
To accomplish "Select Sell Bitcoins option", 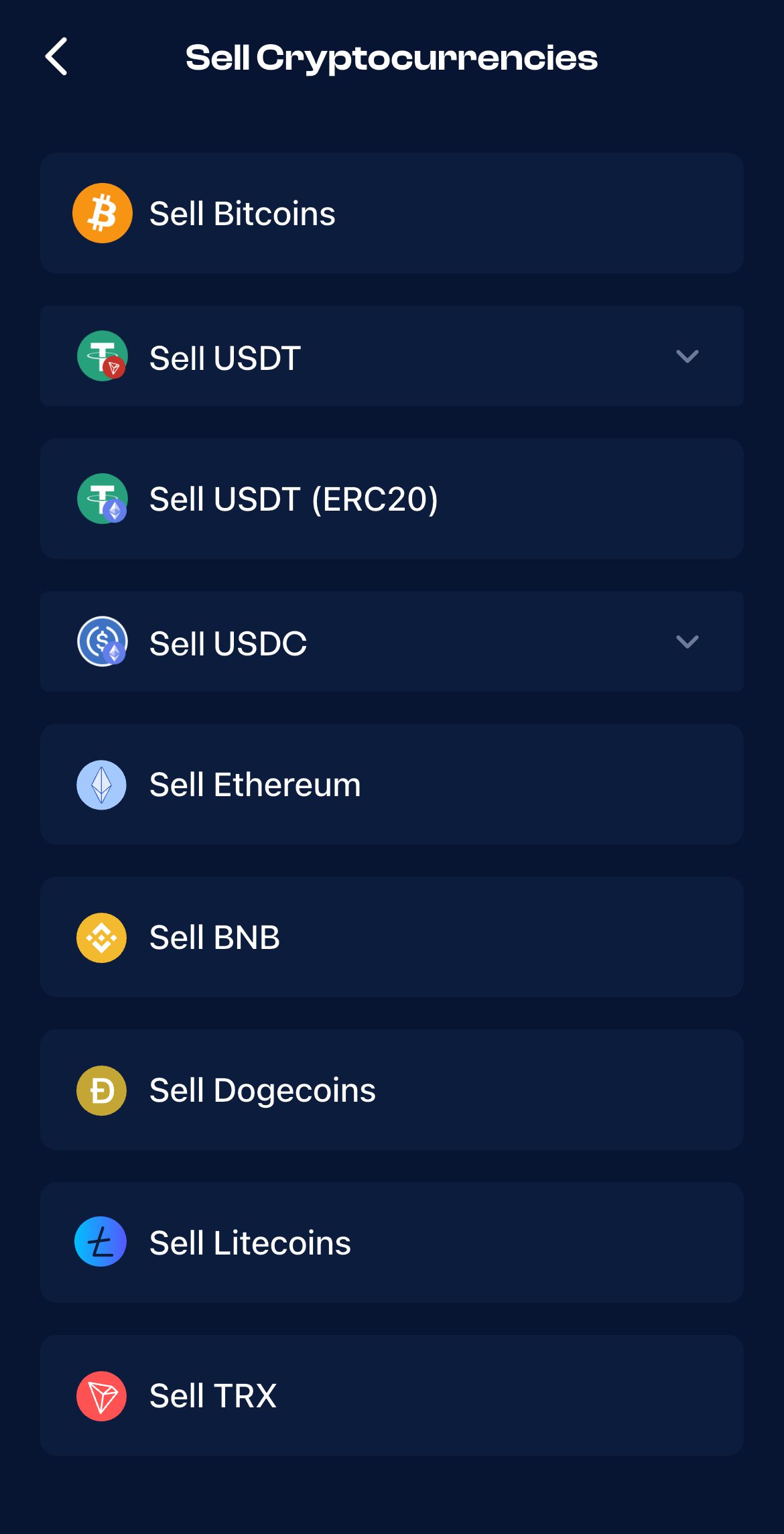I will [x=392, y=213].
